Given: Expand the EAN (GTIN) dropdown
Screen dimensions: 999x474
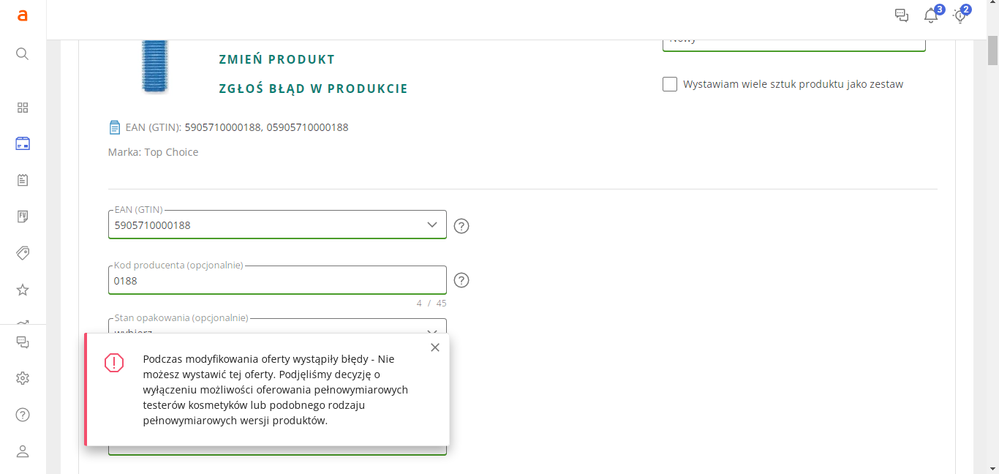Looking at the screenshot, I should pyautogui.click(x=432, y=225).
